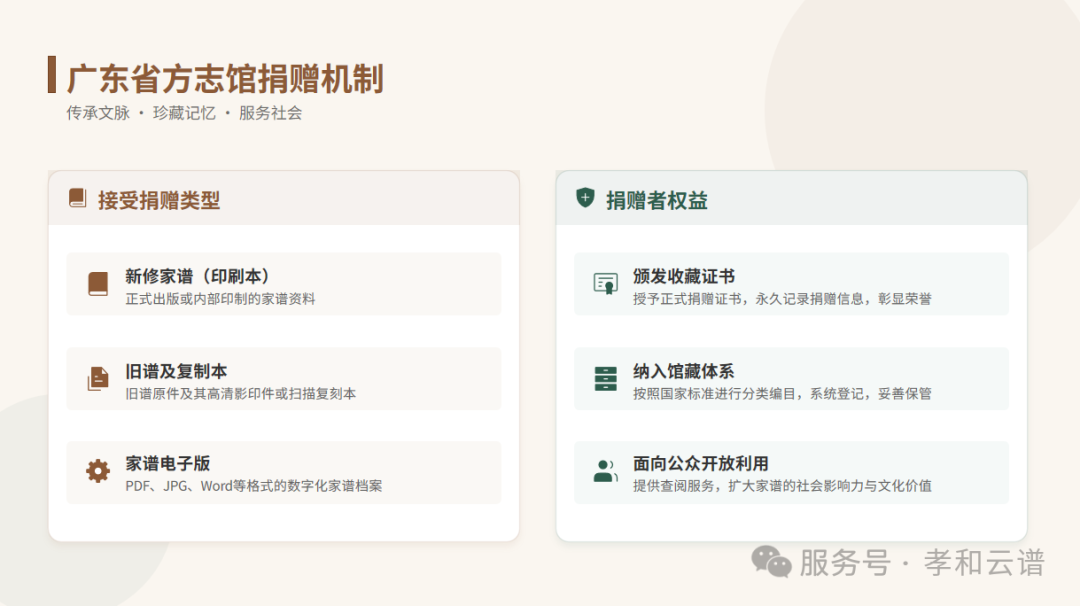This screenshot has width=1080, height=606.
Task: Select the heading 接受捐赠类型
Action: pyautogui.click(x=159, y=200)
